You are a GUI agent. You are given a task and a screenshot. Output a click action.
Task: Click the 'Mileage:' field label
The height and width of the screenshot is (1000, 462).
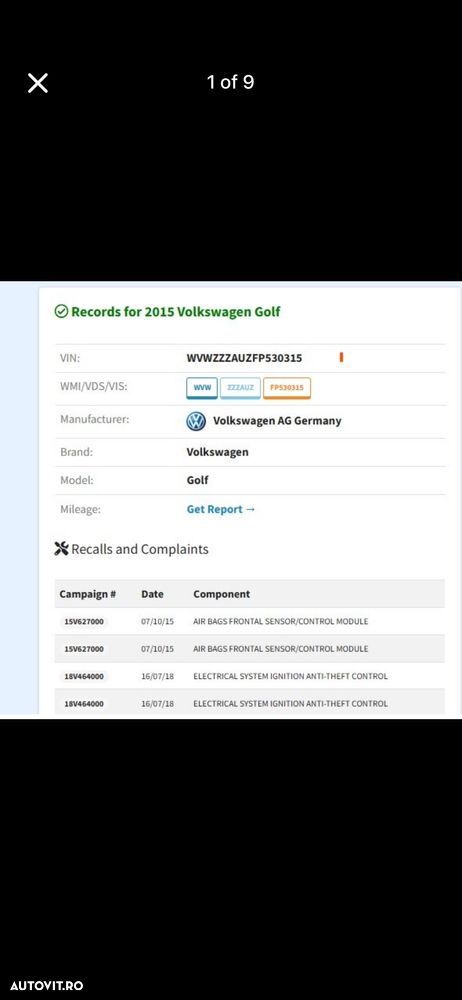point(80,510)
